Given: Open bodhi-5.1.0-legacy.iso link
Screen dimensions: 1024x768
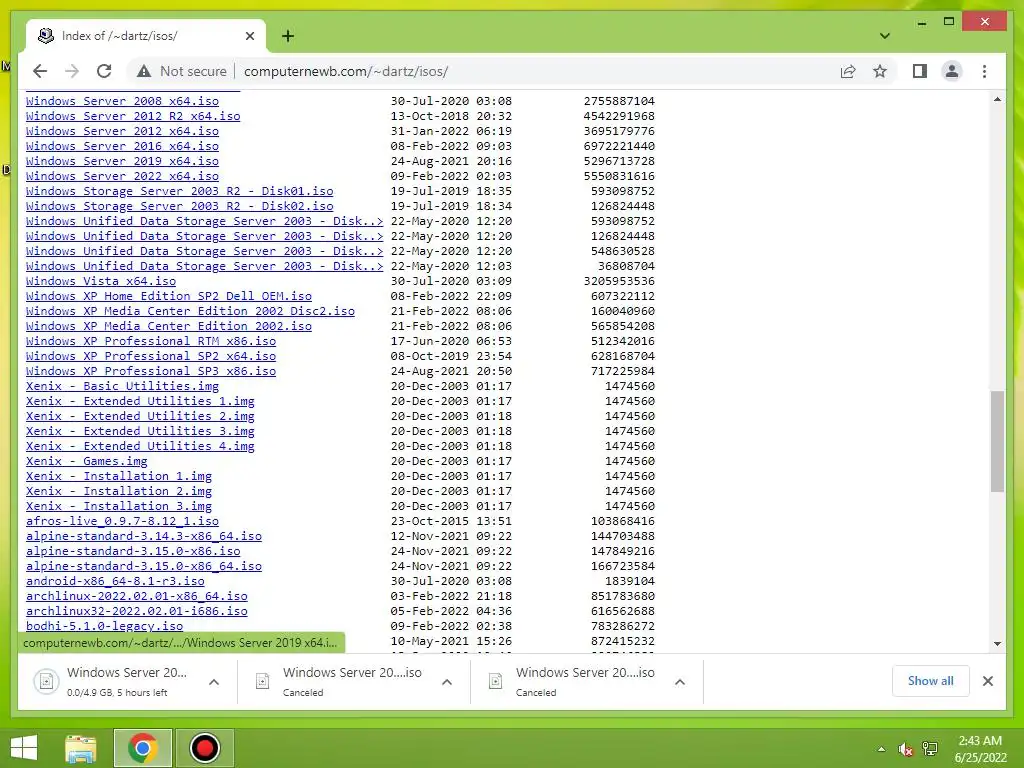Looking at the screenshot, I should (x=104, y=627).
